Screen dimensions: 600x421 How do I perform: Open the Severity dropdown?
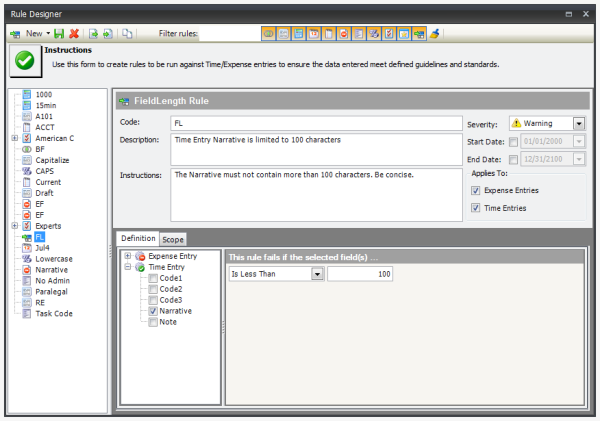[x=579, y=124]
